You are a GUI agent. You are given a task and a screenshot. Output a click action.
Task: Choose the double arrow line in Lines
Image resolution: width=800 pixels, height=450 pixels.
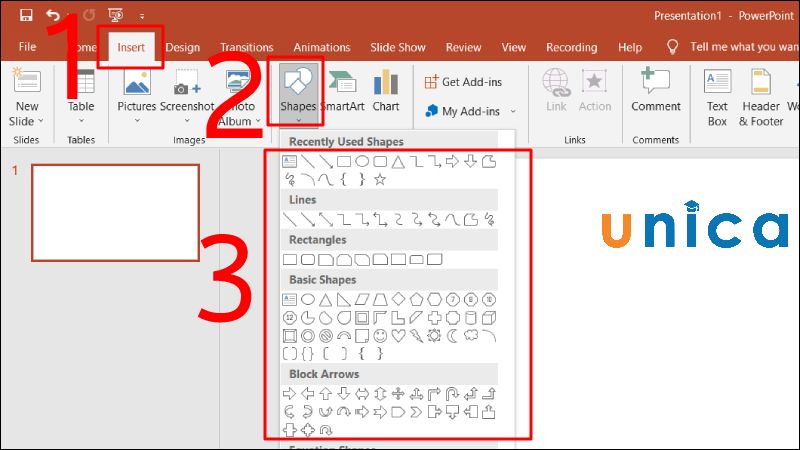[326, 220]
